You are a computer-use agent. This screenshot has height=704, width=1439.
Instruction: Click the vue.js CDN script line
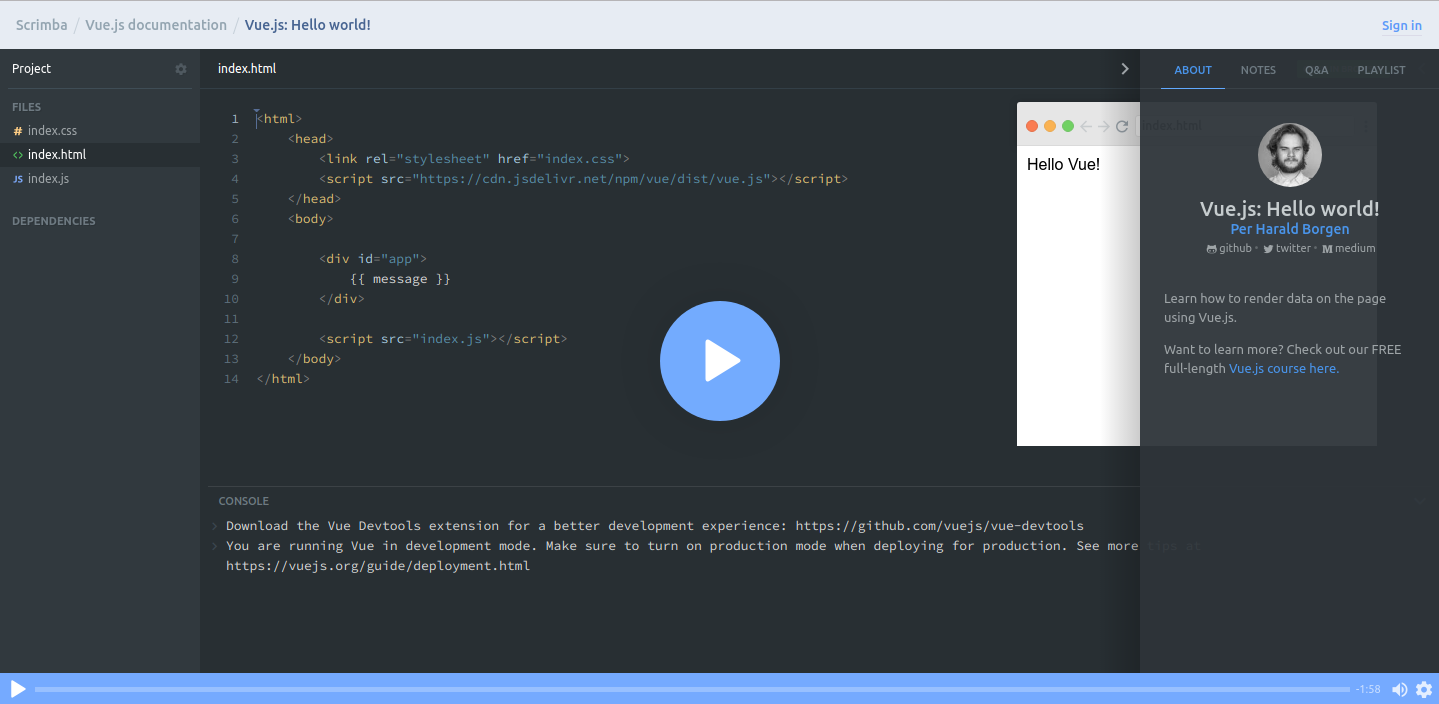coord(584,179)
